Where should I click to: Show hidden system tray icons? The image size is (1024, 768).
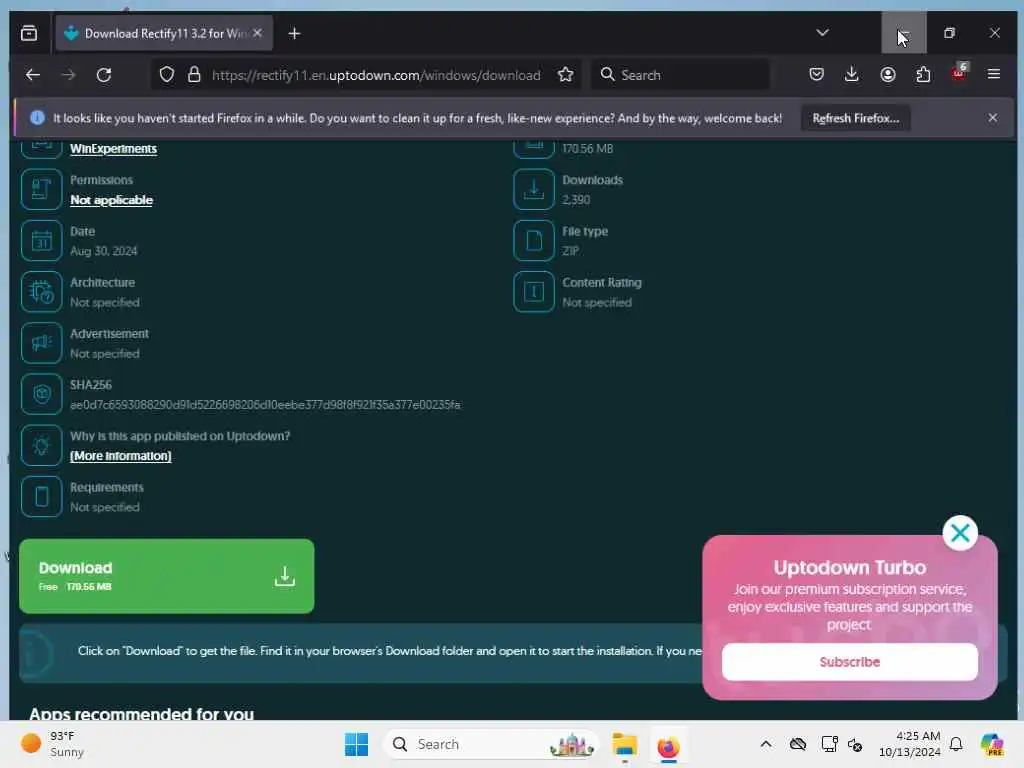coord(766,744)
